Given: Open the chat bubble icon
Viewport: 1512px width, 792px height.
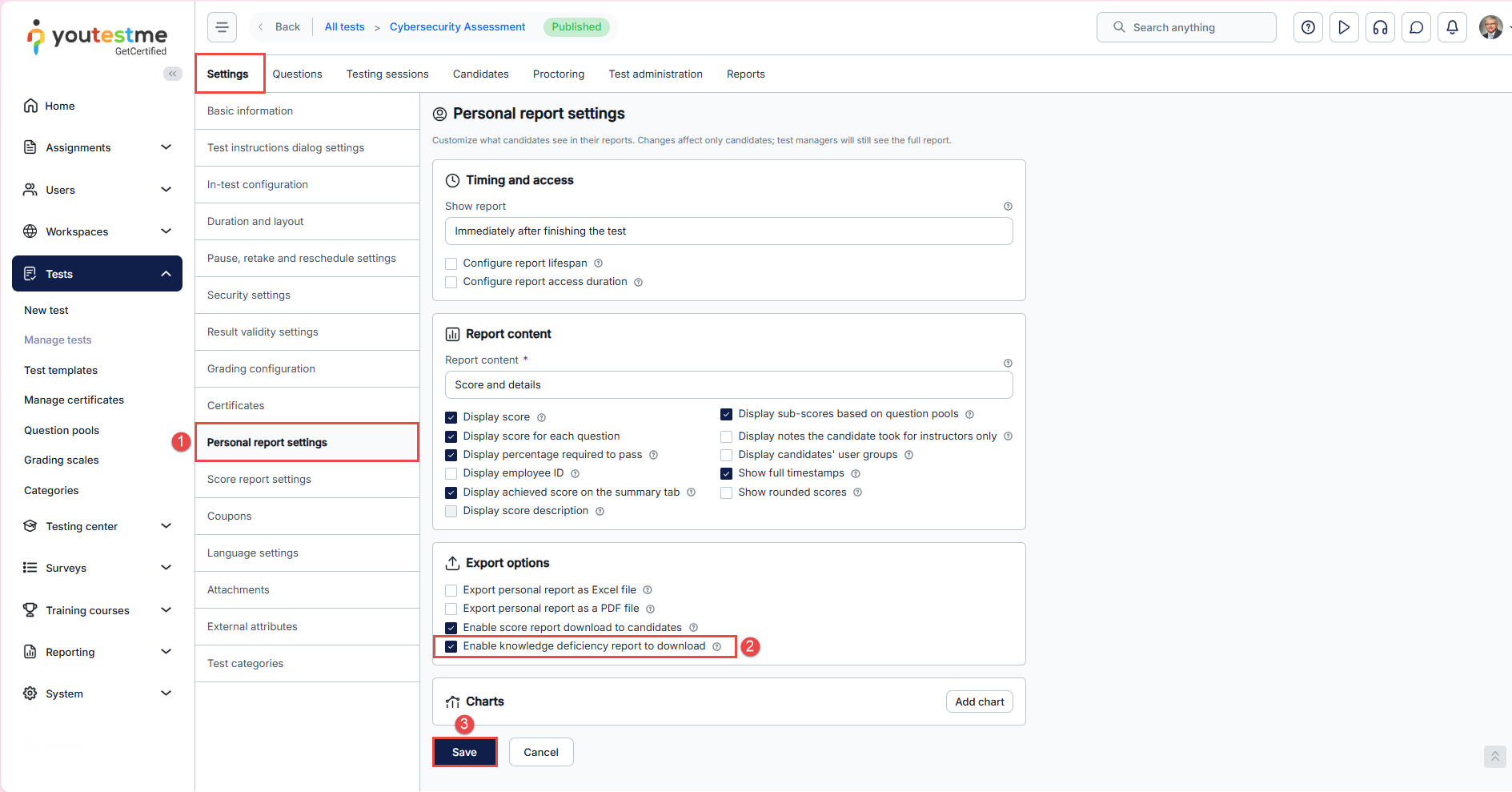Looking at the screenshot, I should pos(1416,27).
